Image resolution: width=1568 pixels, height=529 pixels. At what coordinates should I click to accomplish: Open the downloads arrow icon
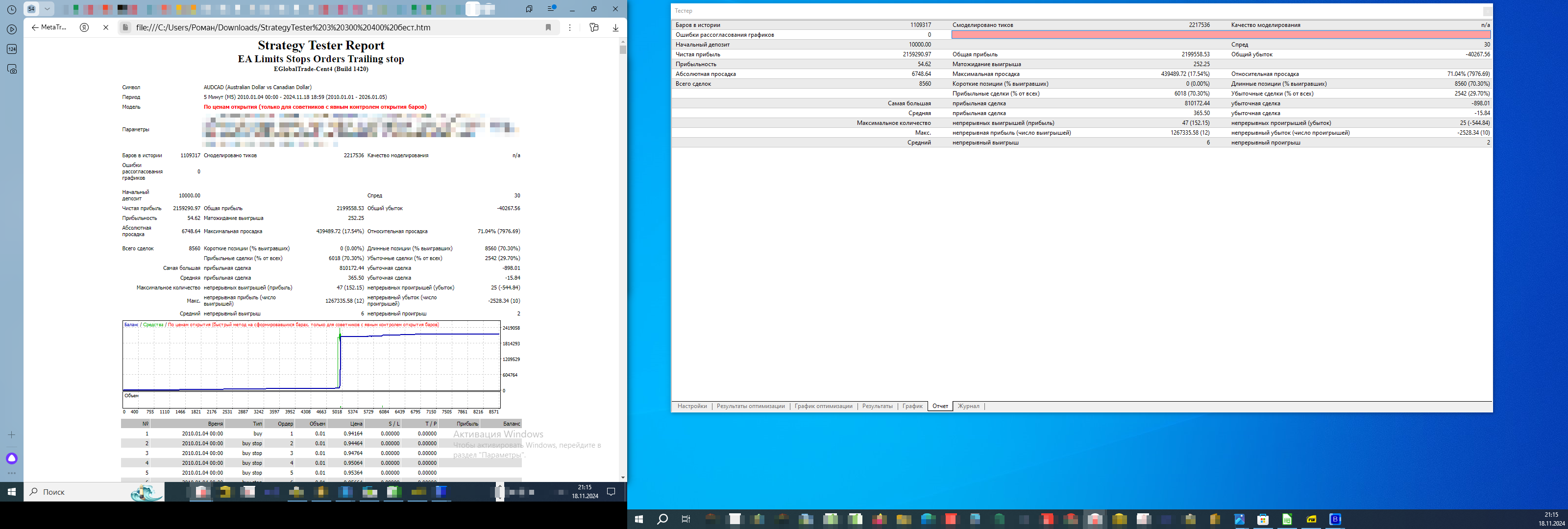tap(615, 27)
